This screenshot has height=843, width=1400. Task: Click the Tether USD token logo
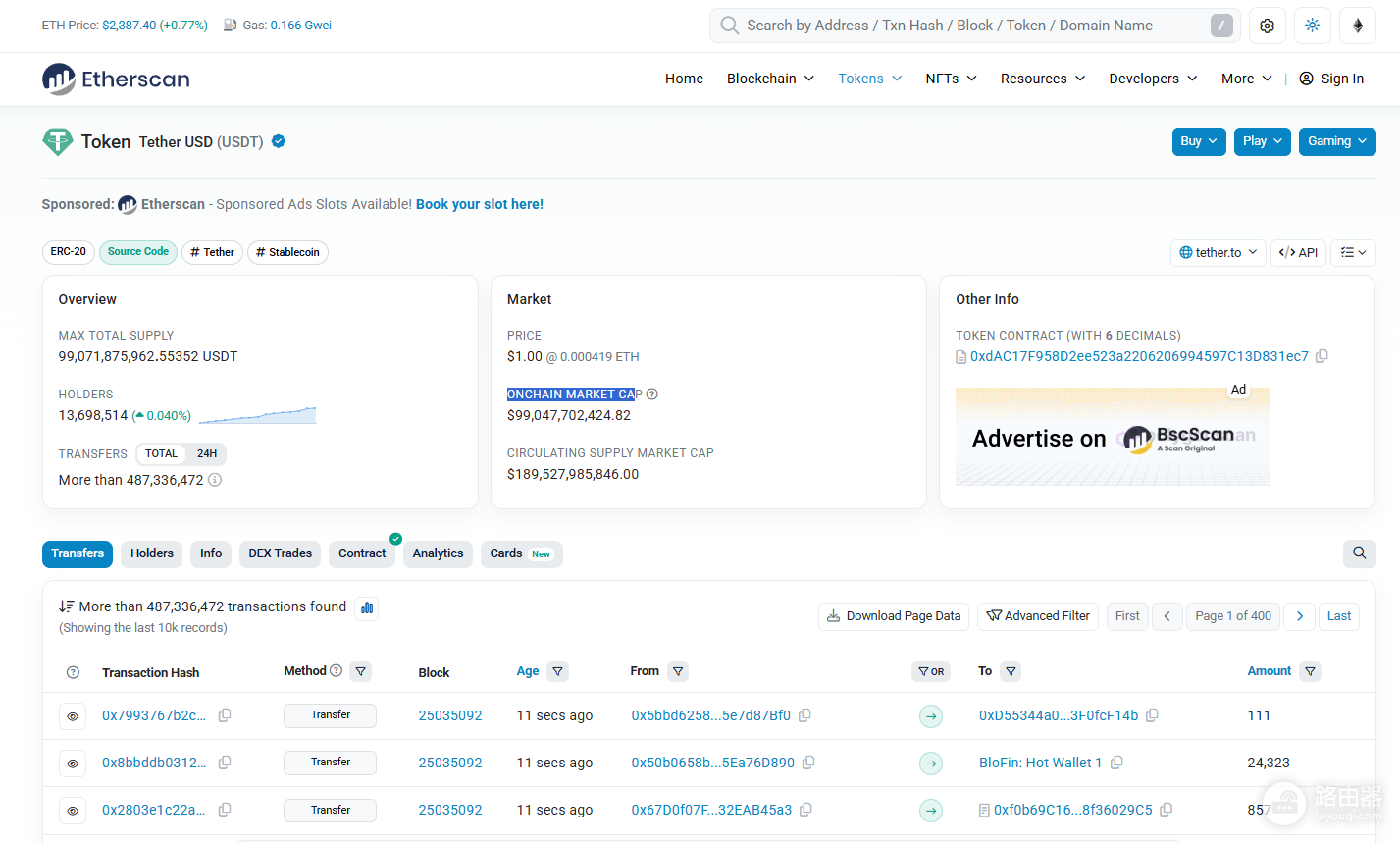click(58, 141)
